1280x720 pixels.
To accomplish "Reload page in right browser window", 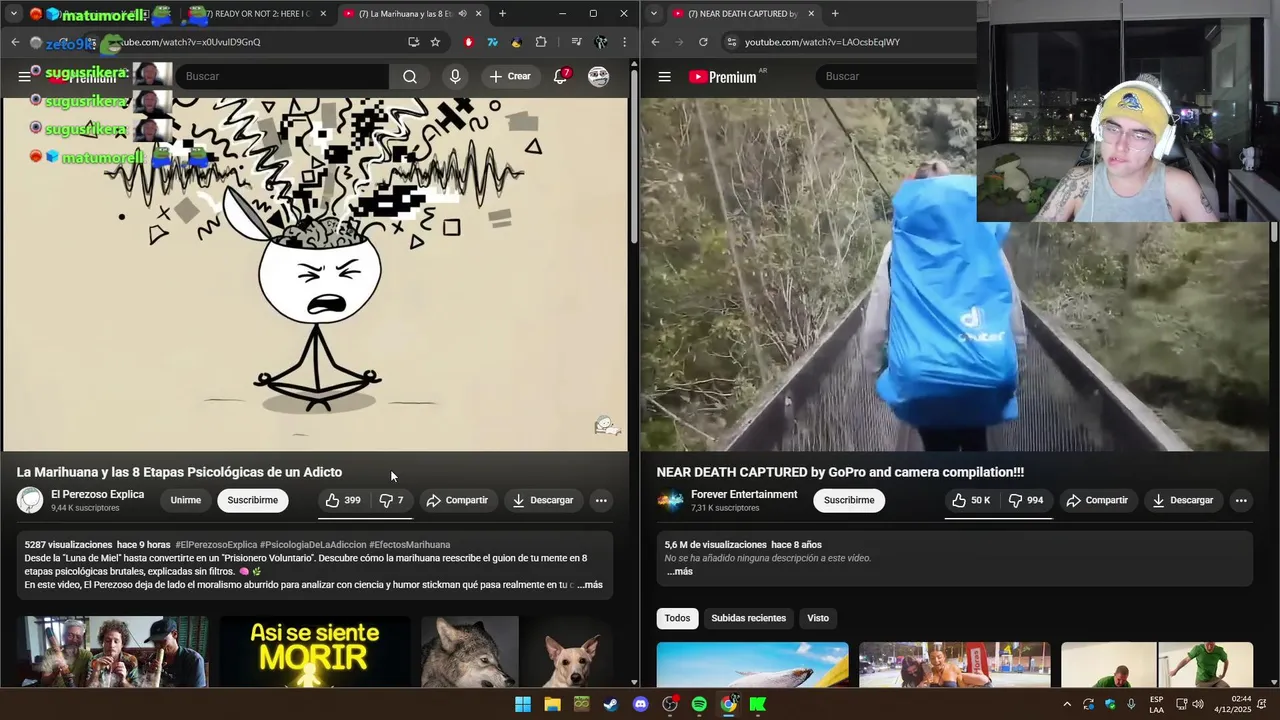I will (x=703, y=42).
